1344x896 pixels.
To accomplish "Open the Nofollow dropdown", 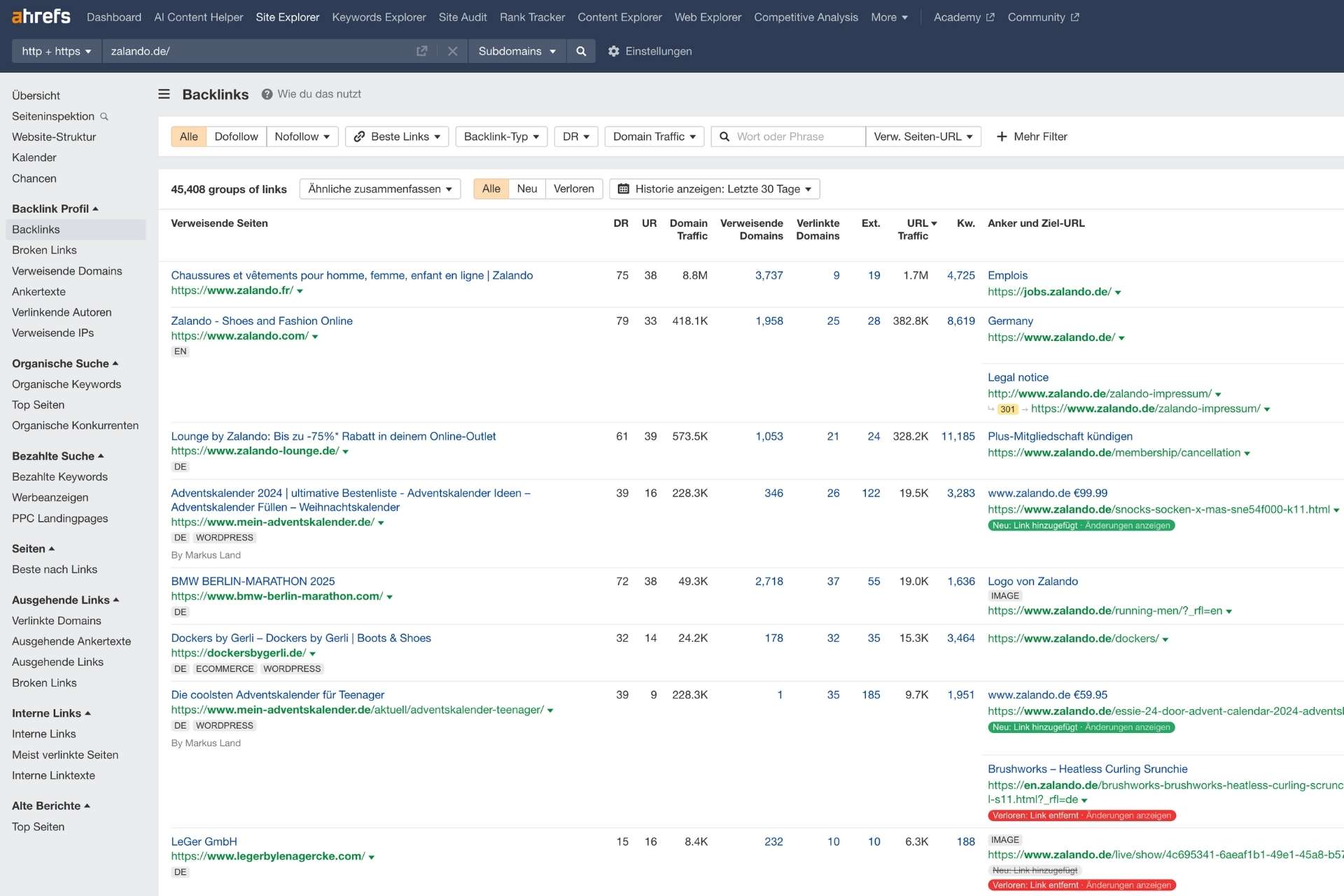I will (302, 136).
